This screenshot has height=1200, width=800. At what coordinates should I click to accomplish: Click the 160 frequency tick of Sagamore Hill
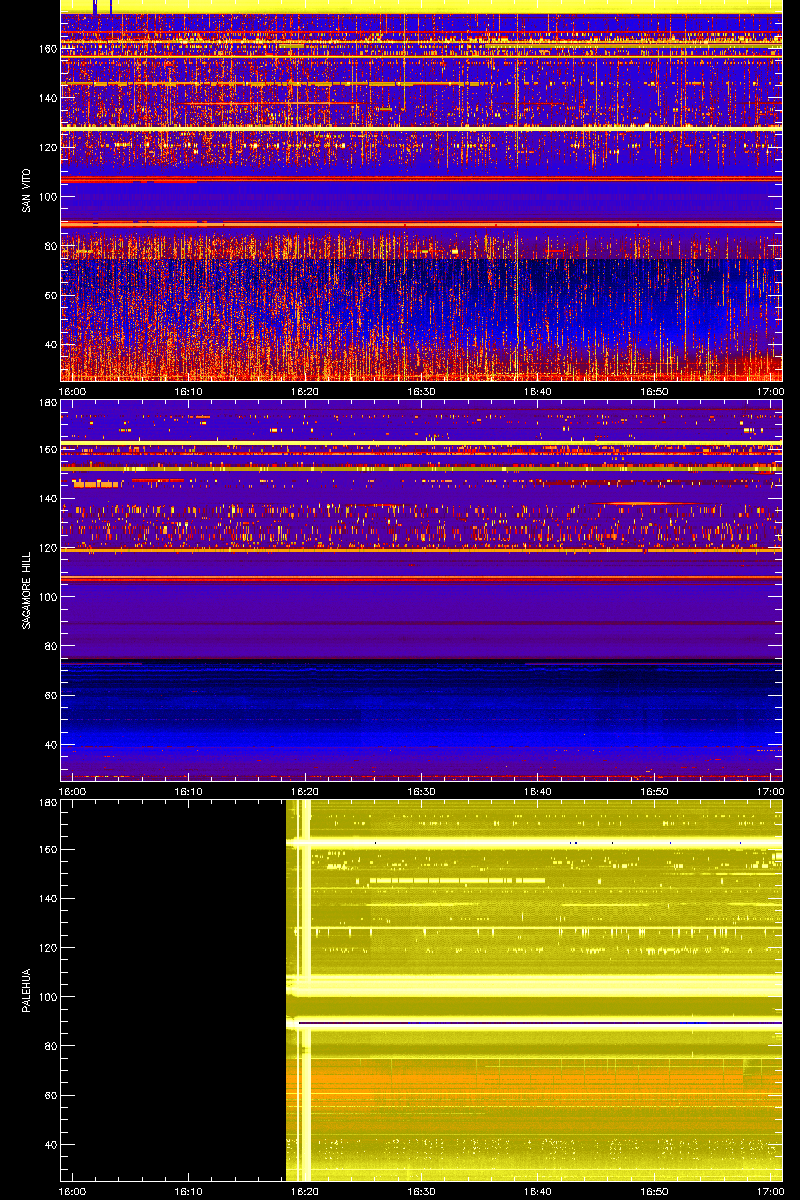(47, 449)
